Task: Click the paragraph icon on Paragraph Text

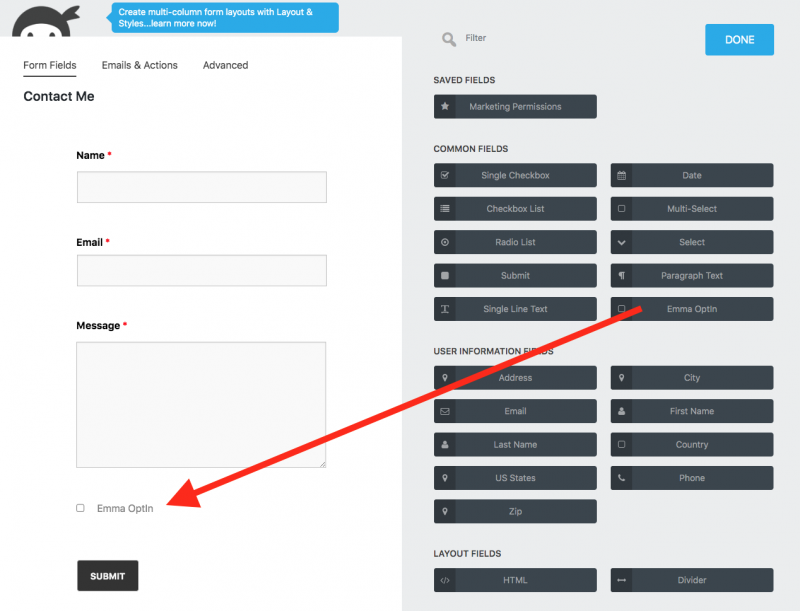Action: pyautogui.click(x=622, y=276)
